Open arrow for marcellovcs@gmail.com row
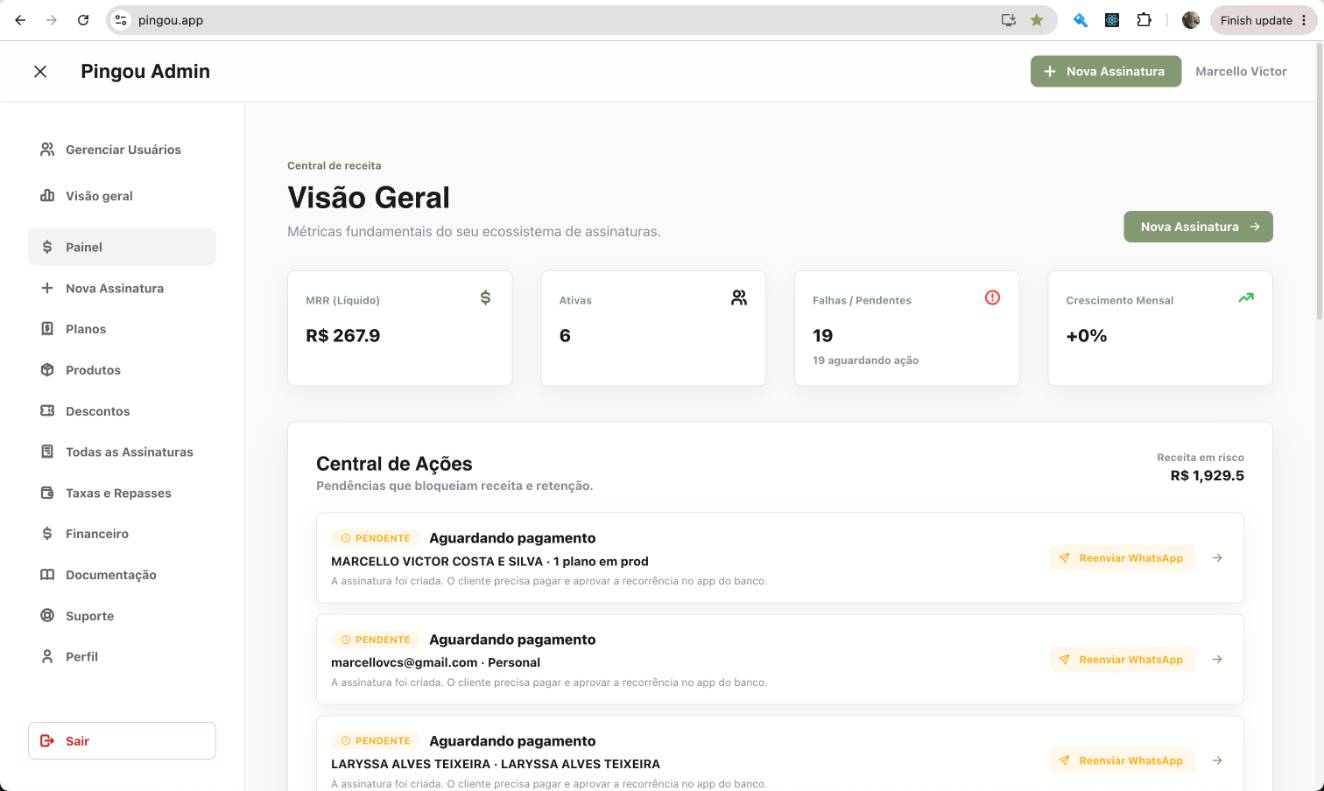Image resolution: width=1324 pixels, height=791 pixels. (x=1217, y=659)
